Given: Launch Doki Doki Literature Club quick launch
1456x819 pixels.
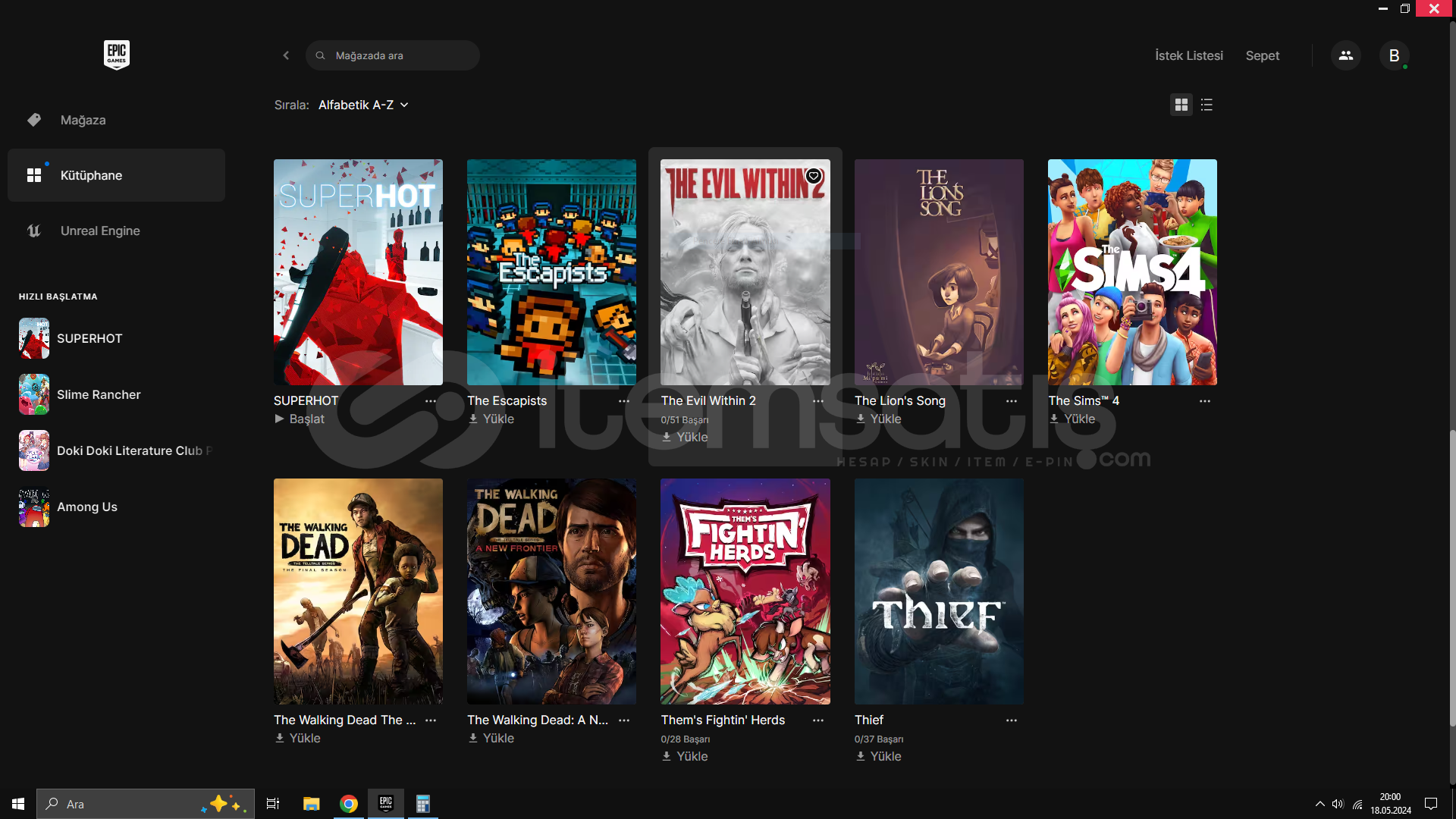Looking at the screenshot, I should point(116,450).
